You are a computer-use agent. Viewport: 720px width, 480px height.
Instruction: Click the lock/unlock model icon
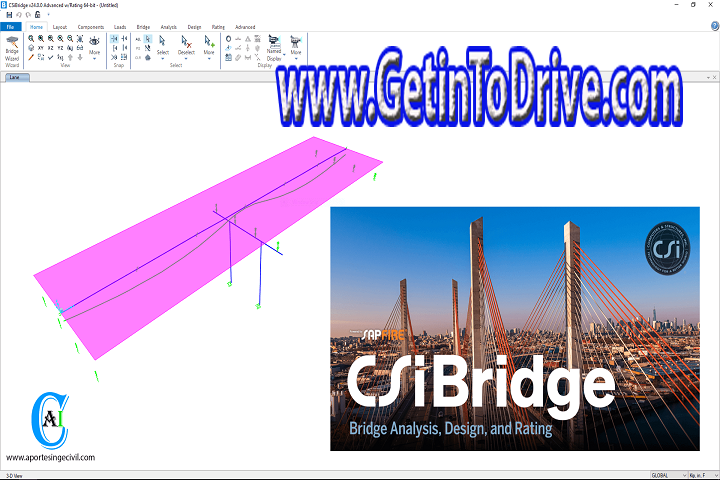pos(38,15)
